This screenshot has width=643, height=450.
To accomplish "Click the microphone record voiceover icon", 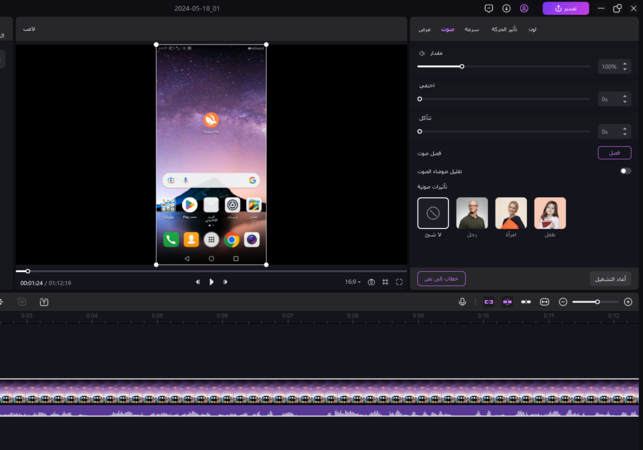I will click(462, 302).
